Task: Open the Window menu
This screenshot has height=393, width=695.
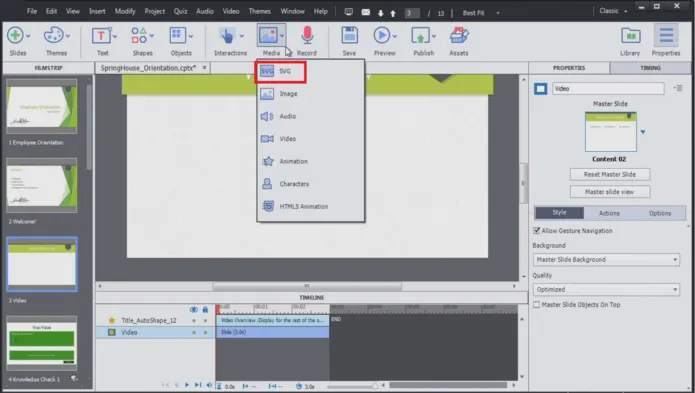Action: click(292, 12)
